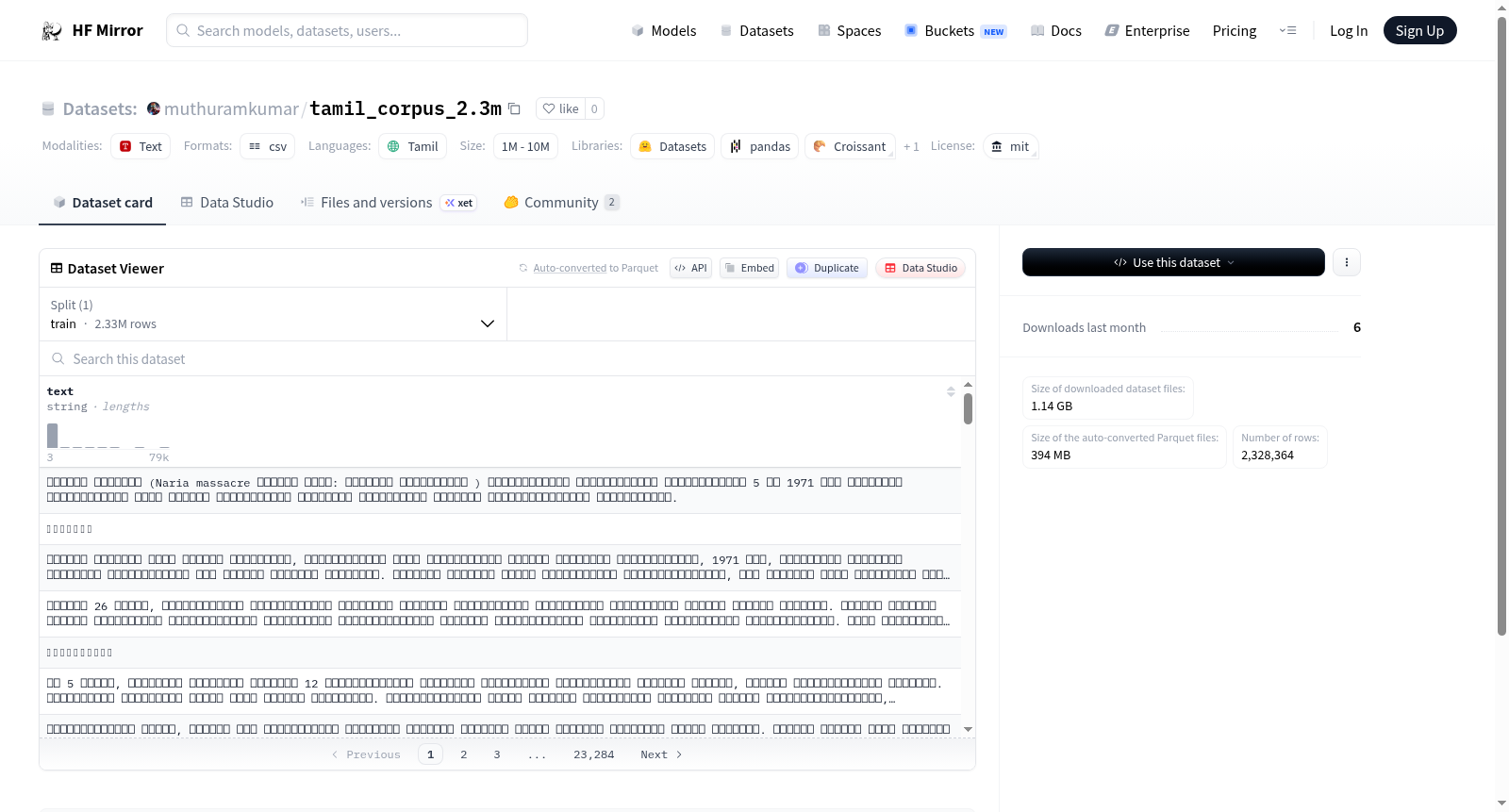Select the Text modality tag

coord(141,146)
